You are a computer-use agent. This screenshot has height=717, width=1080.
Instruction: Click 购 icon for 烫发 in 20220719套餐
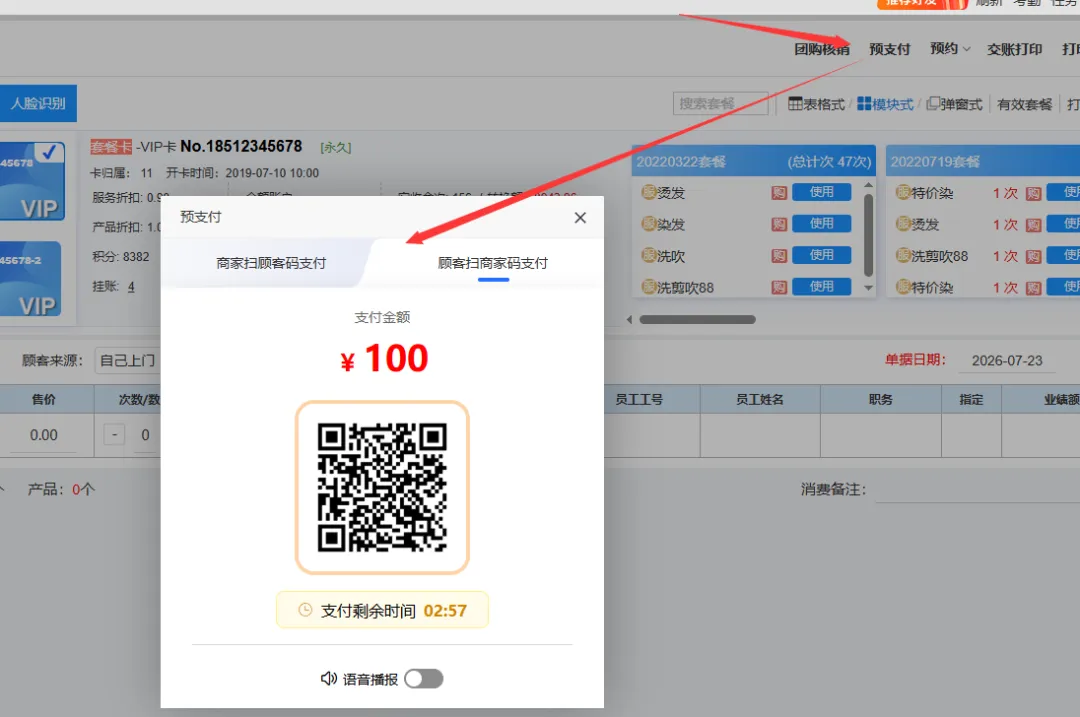(x=1033, y=225)
